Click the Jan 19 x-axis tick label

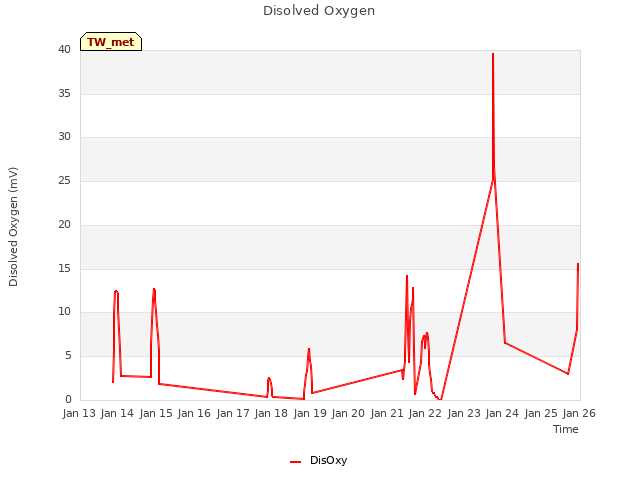[x=310, y=413]
